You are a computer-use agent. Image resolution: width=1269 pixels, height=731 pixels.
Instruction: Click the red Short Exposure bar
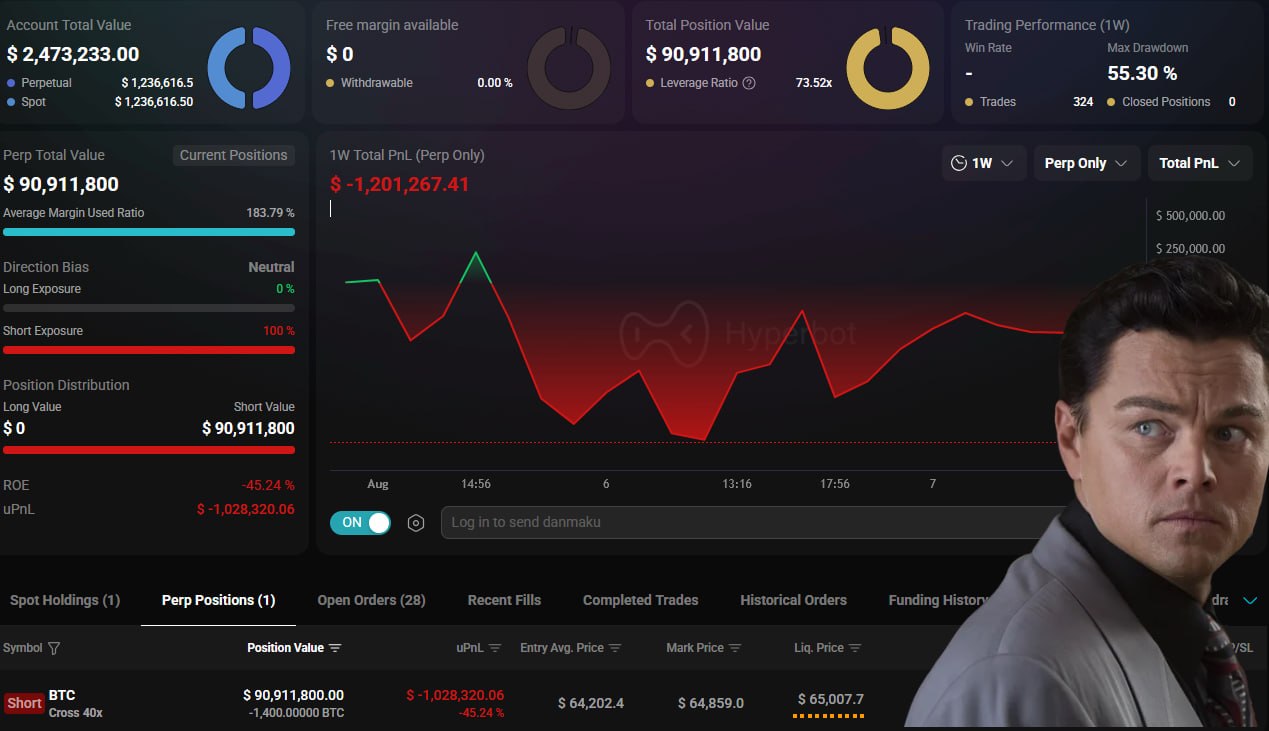[x=149, y=350]
